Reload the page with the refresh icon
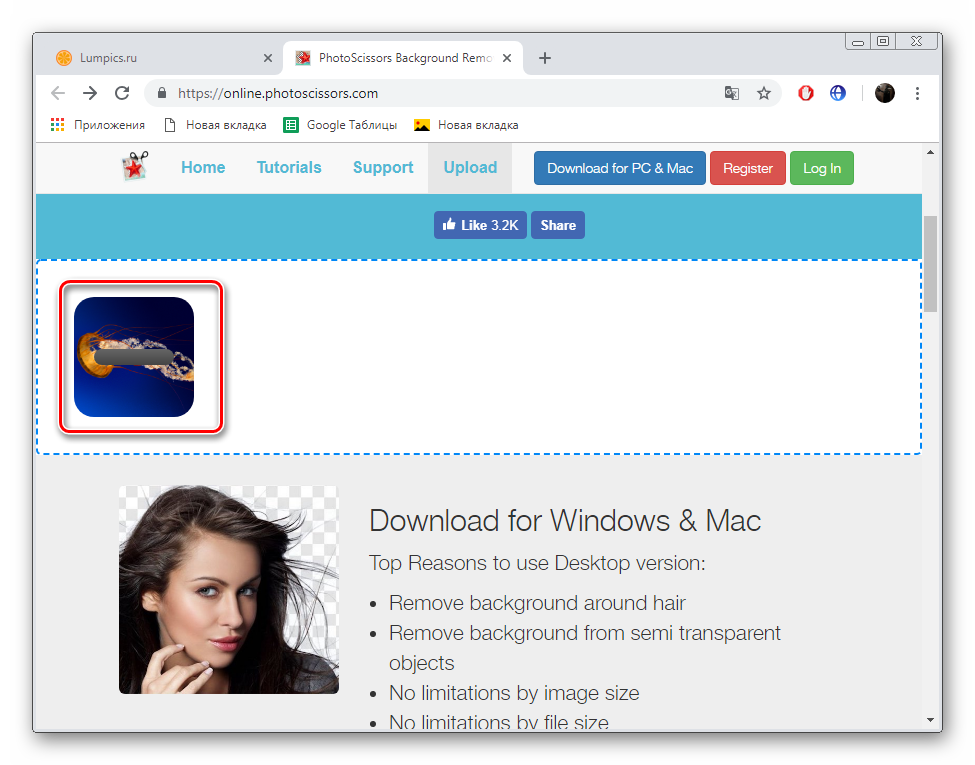 click(122, 93)
